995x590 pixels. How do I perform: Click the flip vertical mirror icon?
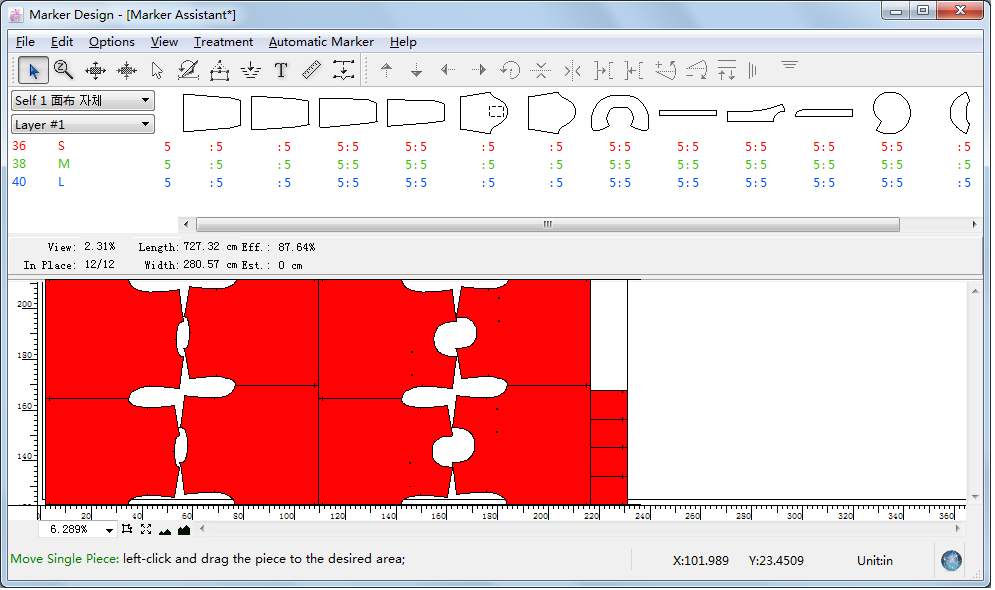[x=541, y=70]
